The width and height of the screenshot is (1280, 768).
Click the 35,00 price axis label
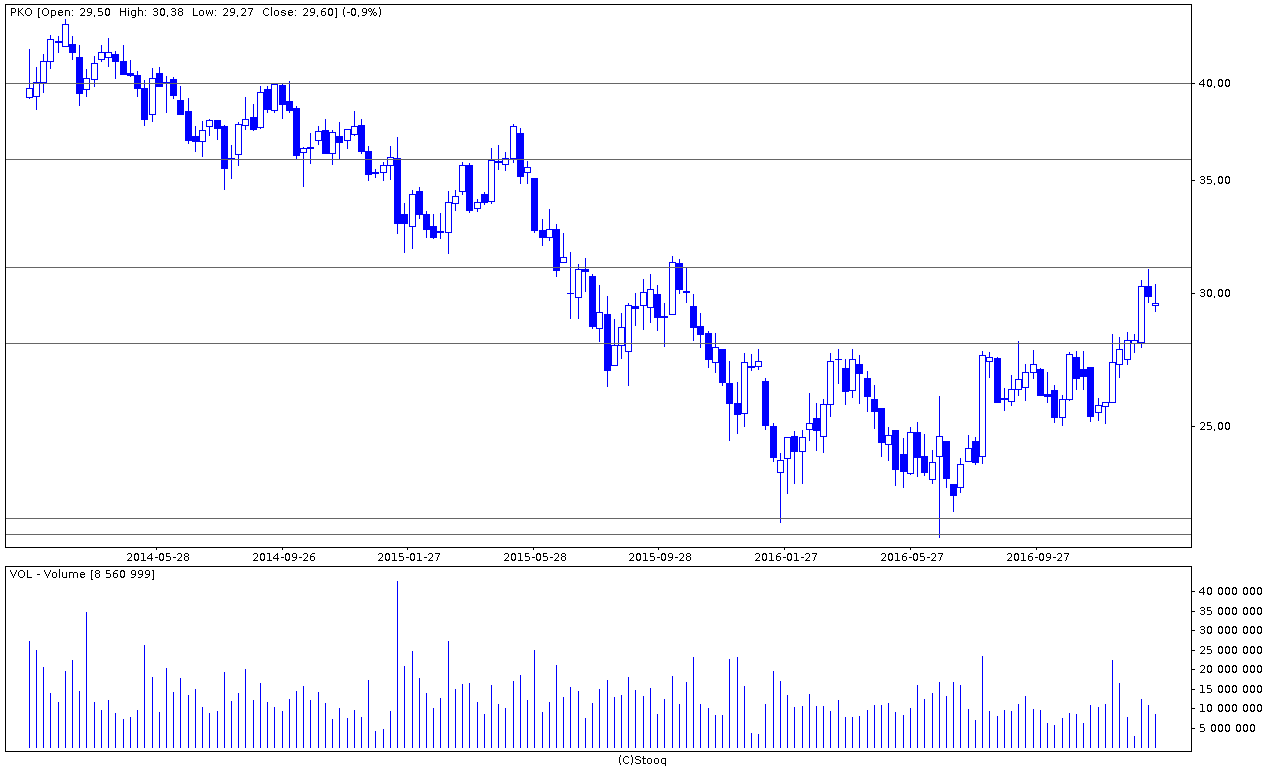pyautogui.click(x=1216, y=180)
